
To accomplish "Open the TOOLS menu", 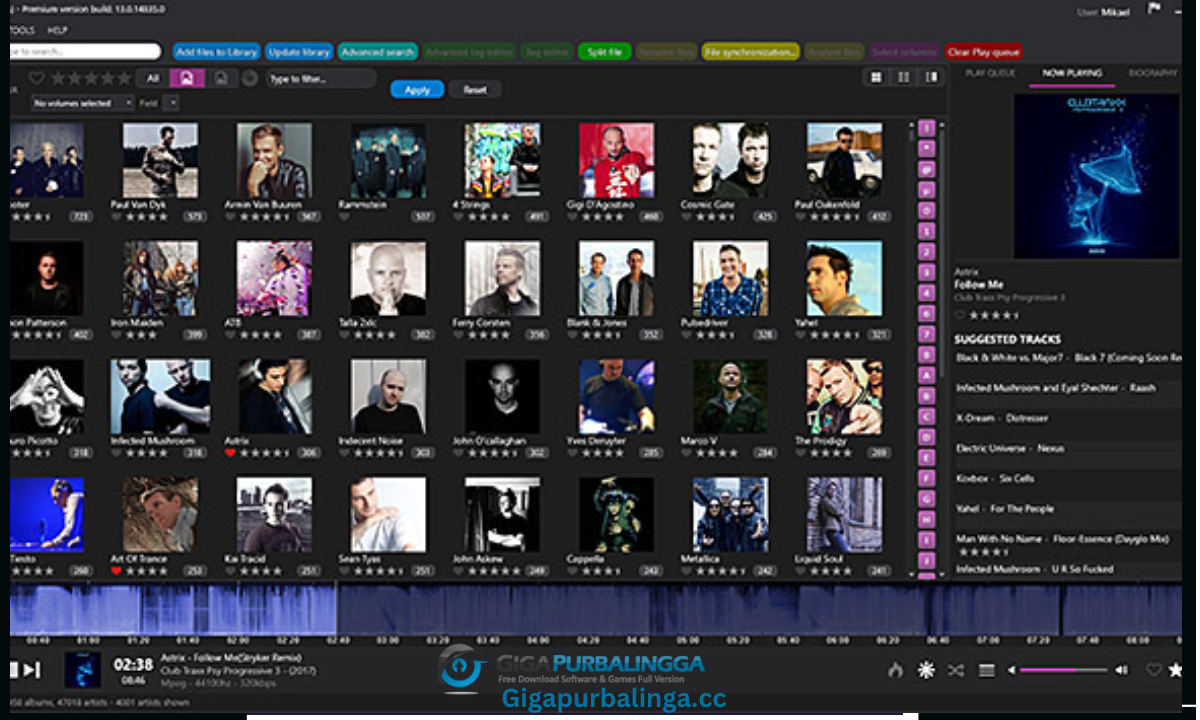I will coord(20,31).
